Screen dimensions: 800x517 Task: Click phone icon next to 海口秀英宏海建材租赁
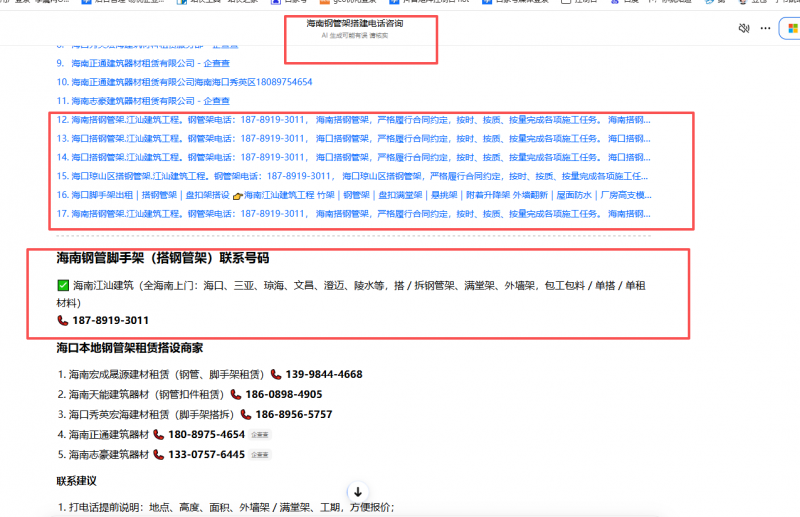click(x=246, y=414)
